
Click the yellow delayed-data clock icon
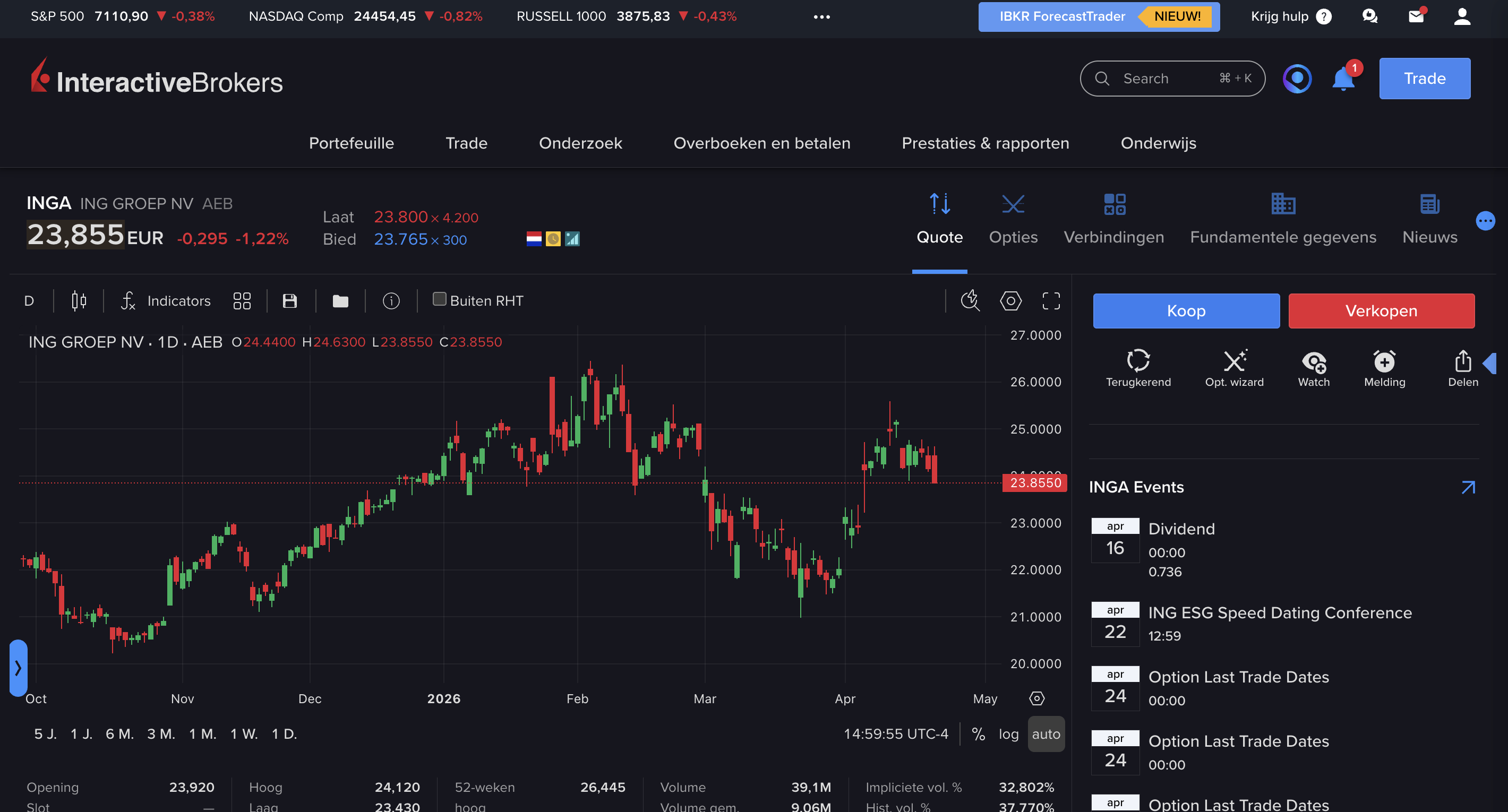(x=553, y=239)
